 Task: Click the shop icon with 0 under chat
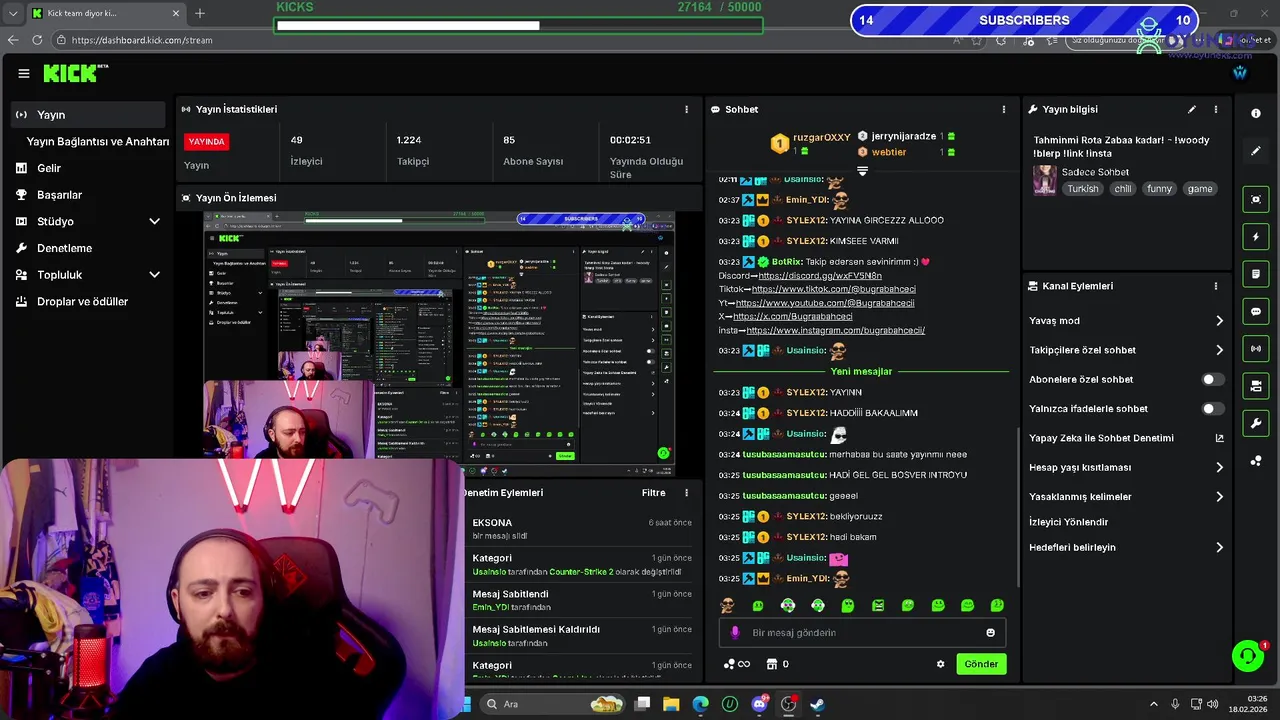777,664
